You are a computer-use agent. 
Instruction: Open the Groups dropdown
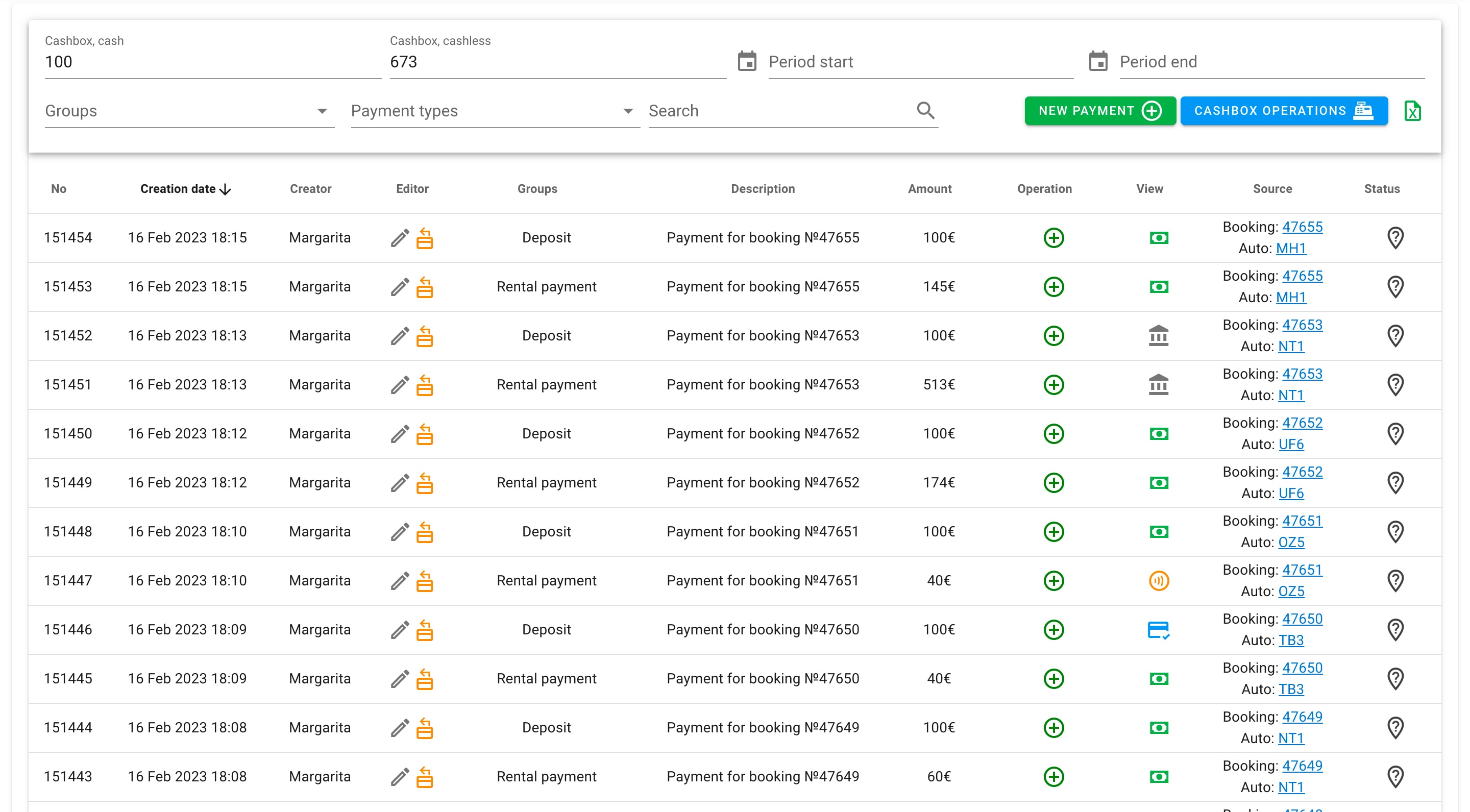coord(189,111)
